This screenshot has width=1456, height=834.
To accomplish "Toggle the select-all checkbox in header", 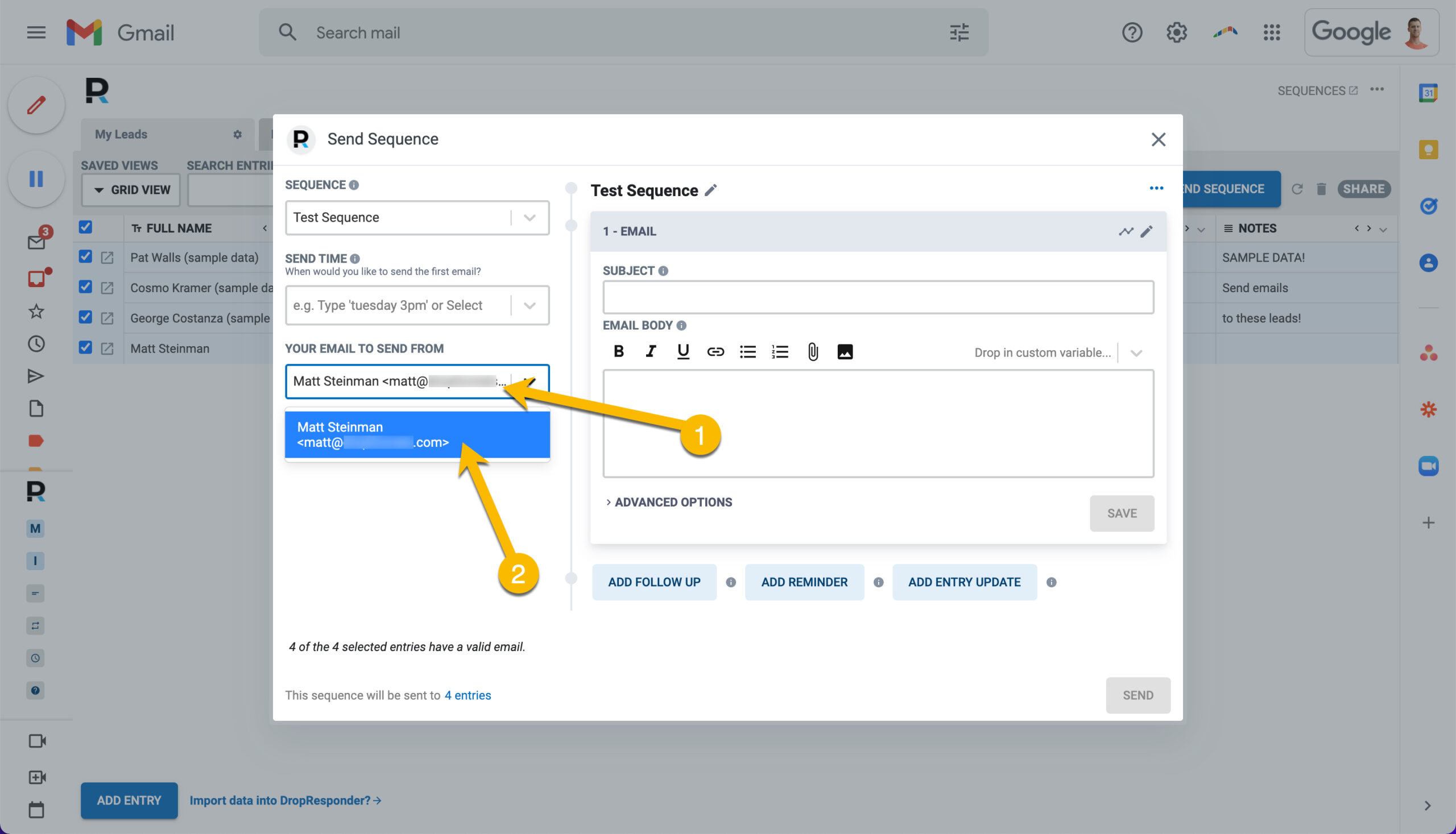I will coord(85,227).
